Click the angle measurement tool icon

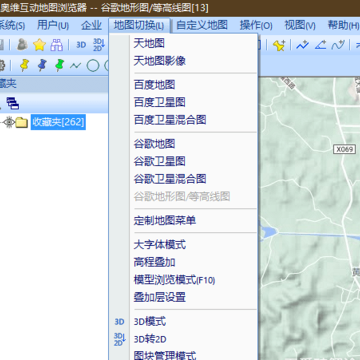tap(320, 45)
